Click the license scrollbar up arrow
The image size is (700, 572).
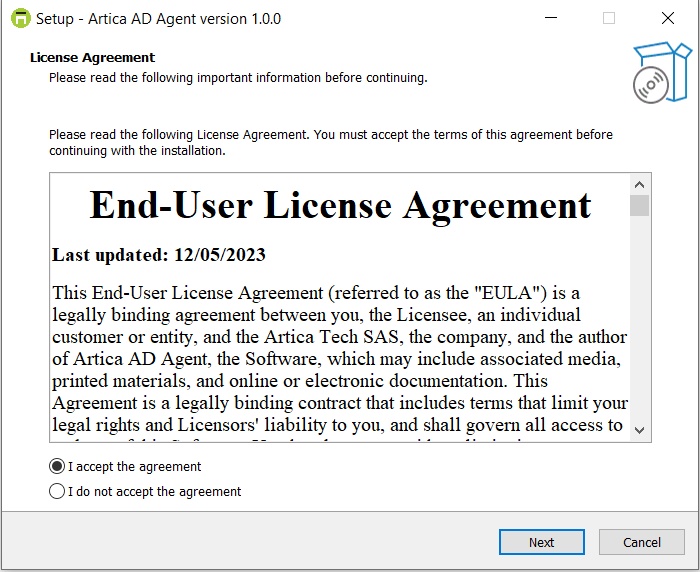tap(639, 184)
